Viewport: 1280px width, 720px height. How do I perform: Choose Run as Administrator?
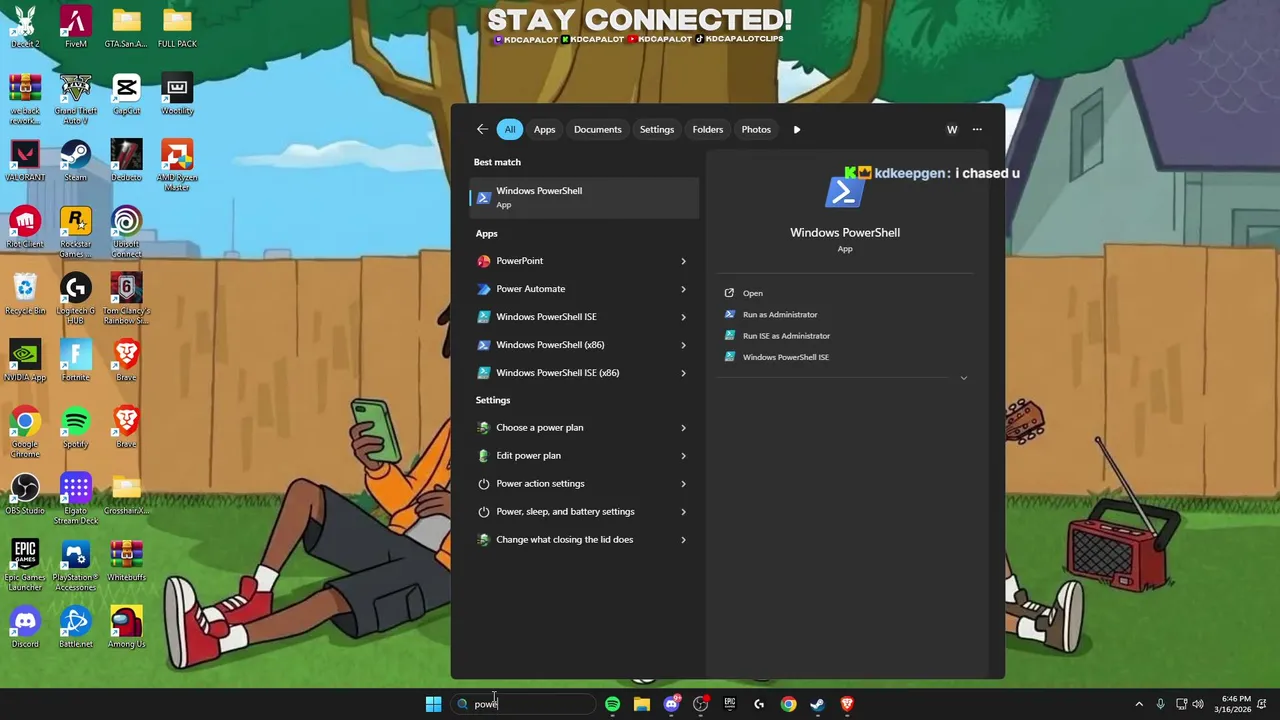(x=780, y=314)
